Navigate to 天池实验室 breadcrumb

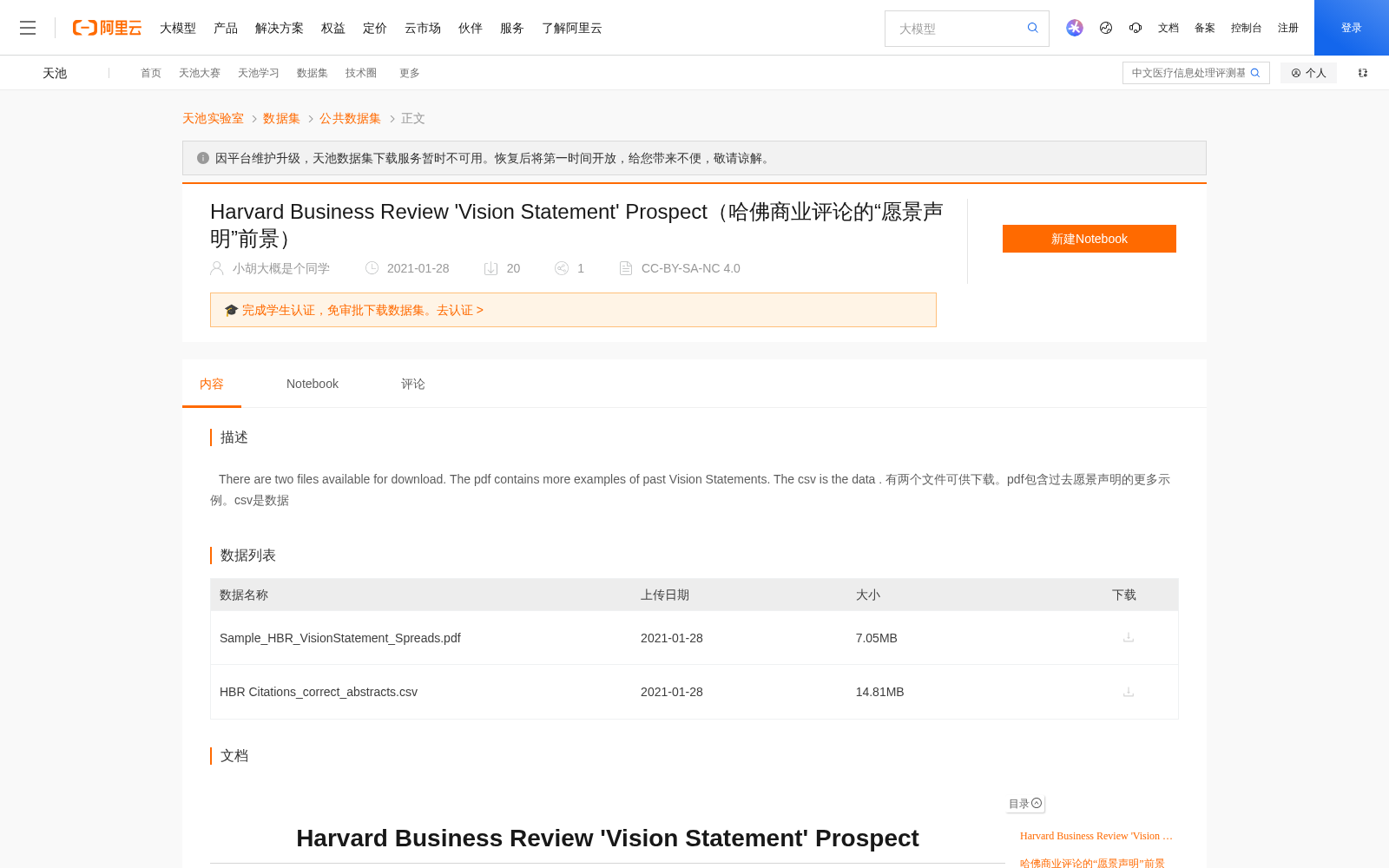(x=213, y=118)
